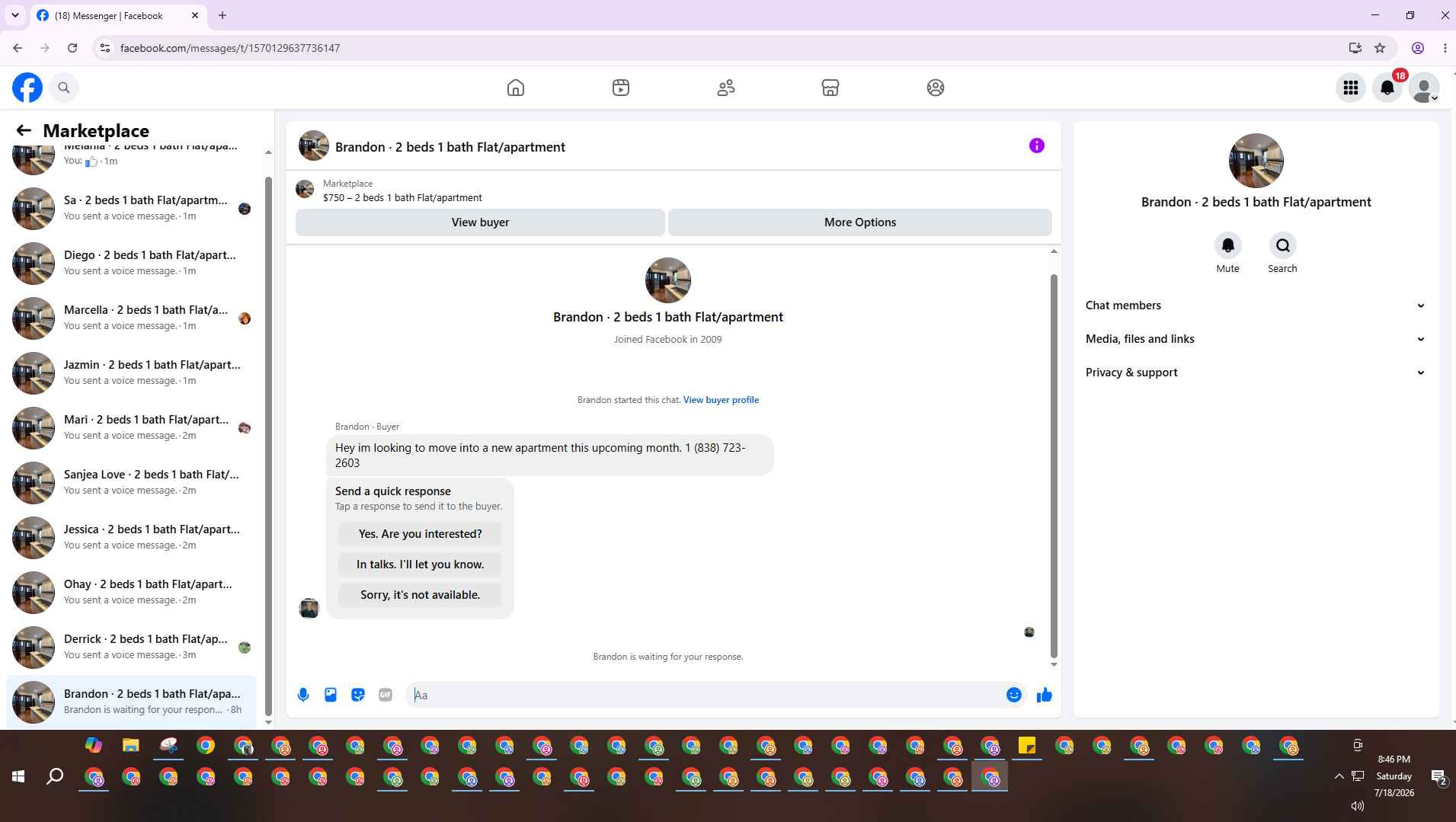
Task: Open the Reels video icon
Action: pos(621,88)
